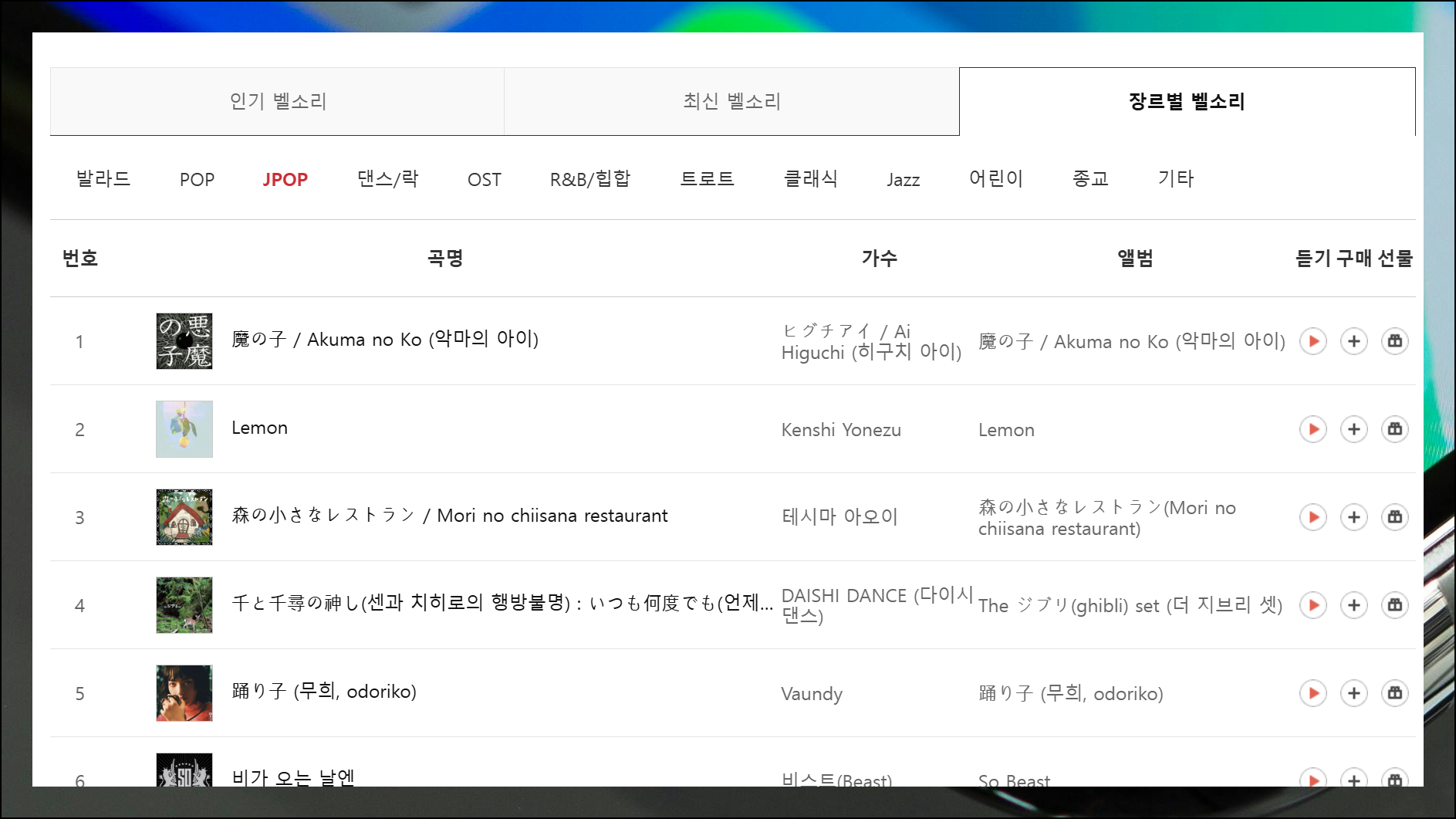Viewport: 1456px width, 819px height.
Task: Gift the Akuma no Ko ringtone
Action: (x=1394, y=341)
